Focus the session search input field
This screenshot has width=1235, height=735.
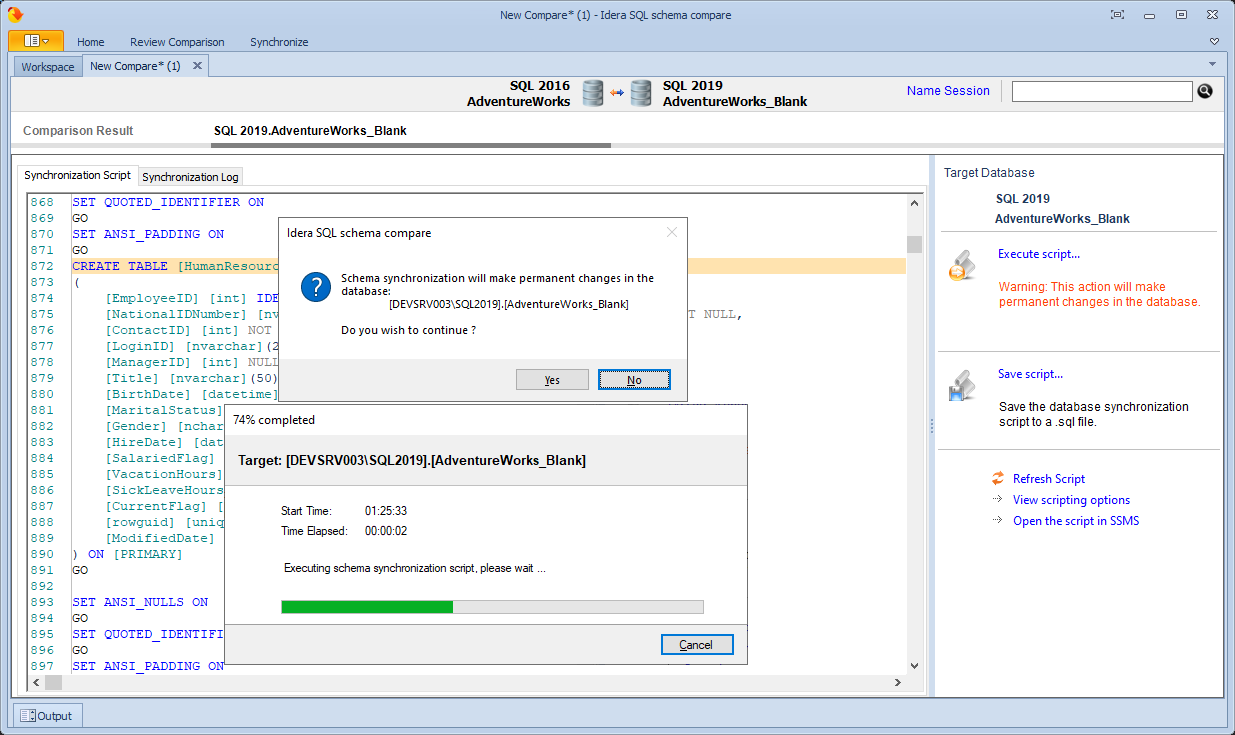[1102, 91]
